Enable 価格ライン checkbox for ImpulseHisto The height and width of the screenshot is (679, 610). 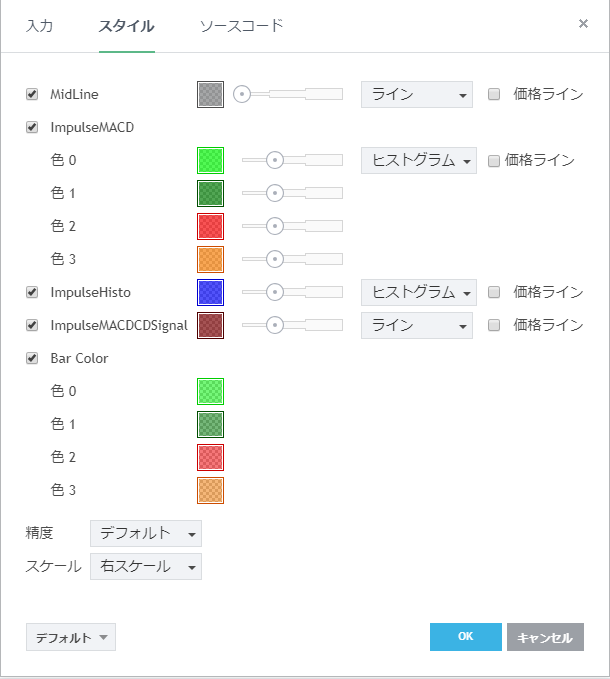[494, 292]
